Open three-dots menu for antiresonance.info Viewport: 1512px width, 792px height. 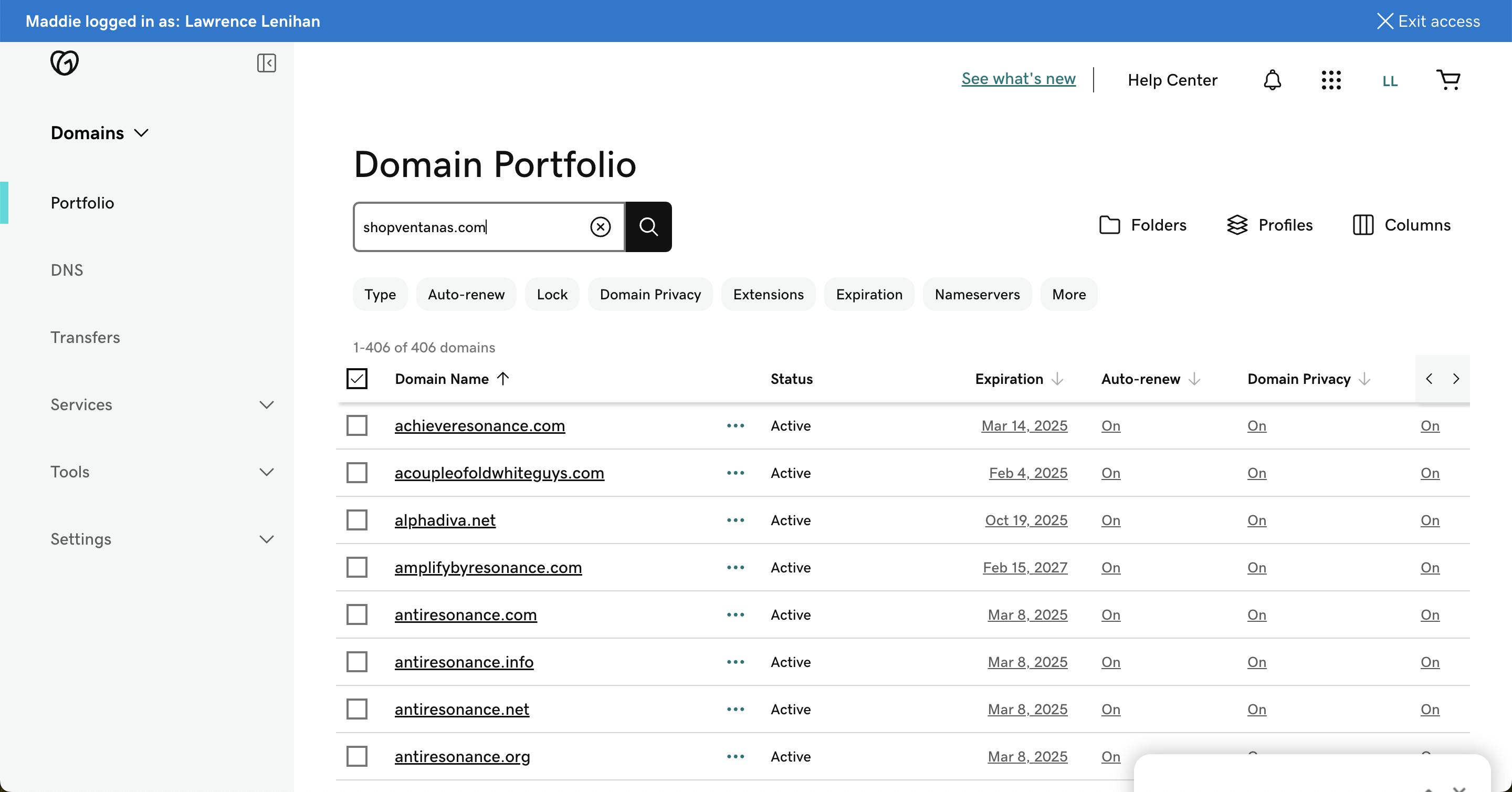(736, 662)
